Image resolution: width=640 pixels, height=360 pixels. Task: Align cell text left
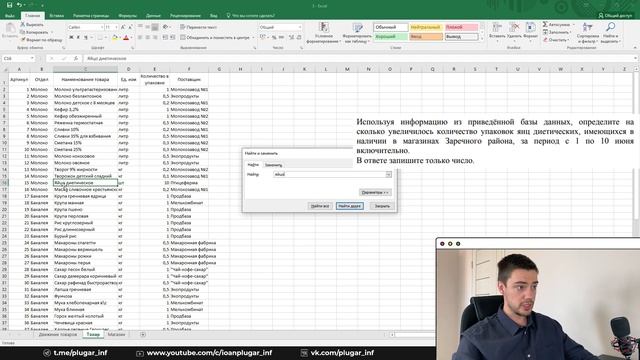tap(140, 38)
